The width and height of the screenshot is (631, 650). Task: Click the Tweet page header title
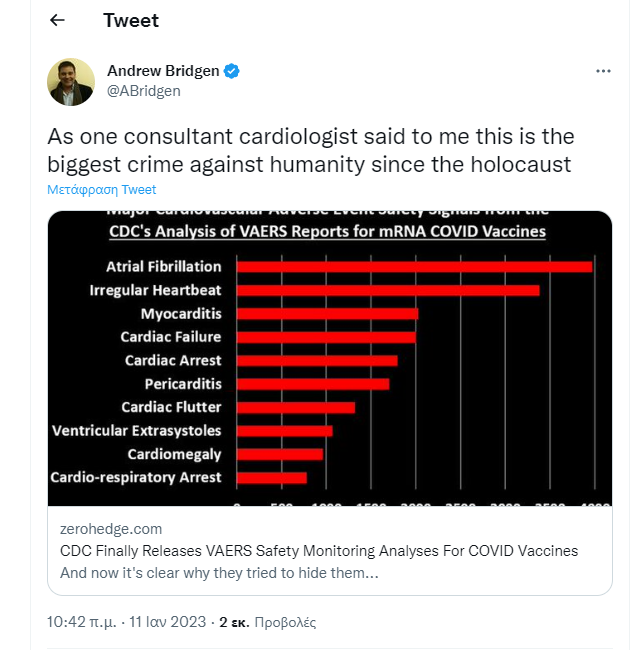(x=131, y=20)
